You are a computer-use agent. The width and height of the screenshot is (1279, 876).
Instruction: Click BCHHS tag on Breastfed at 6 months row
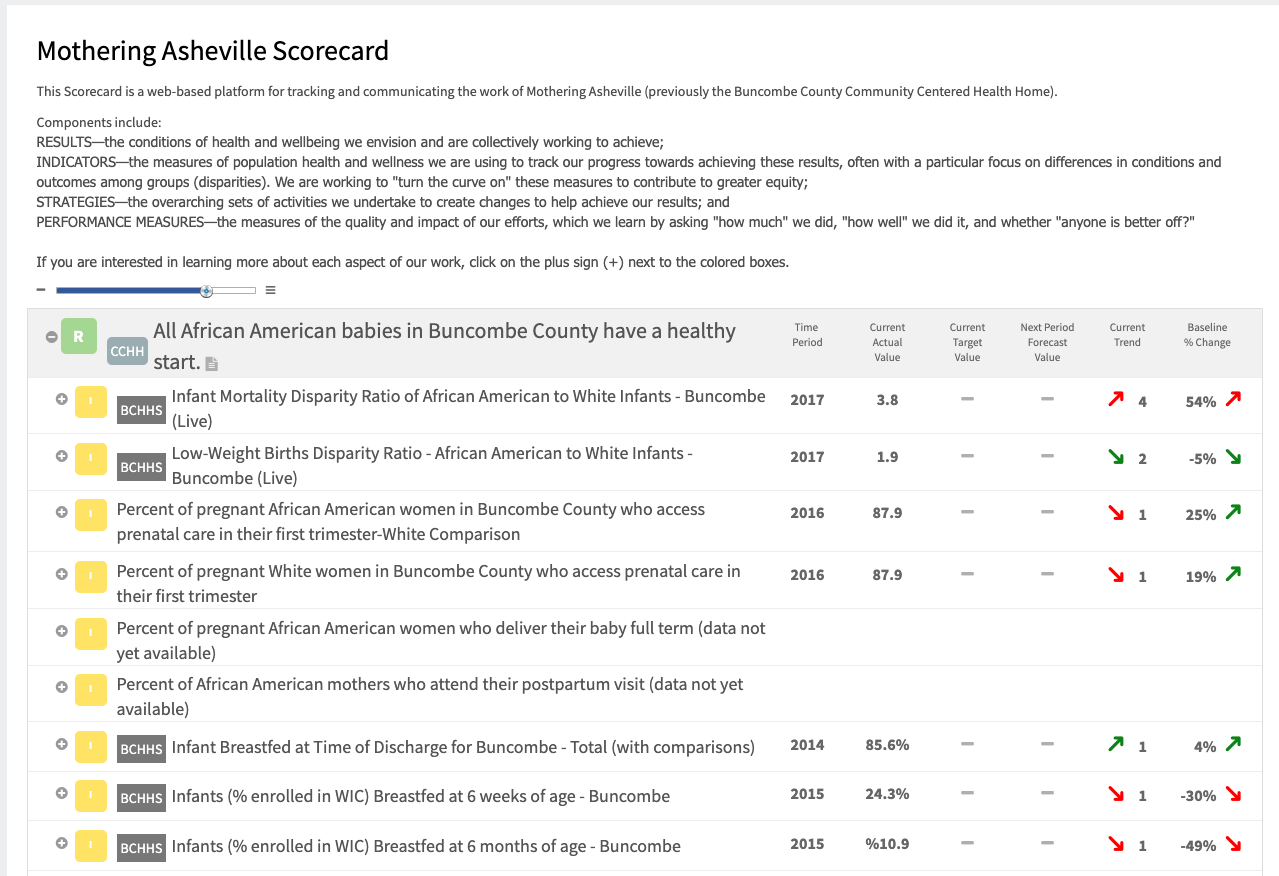click(141, 847)
